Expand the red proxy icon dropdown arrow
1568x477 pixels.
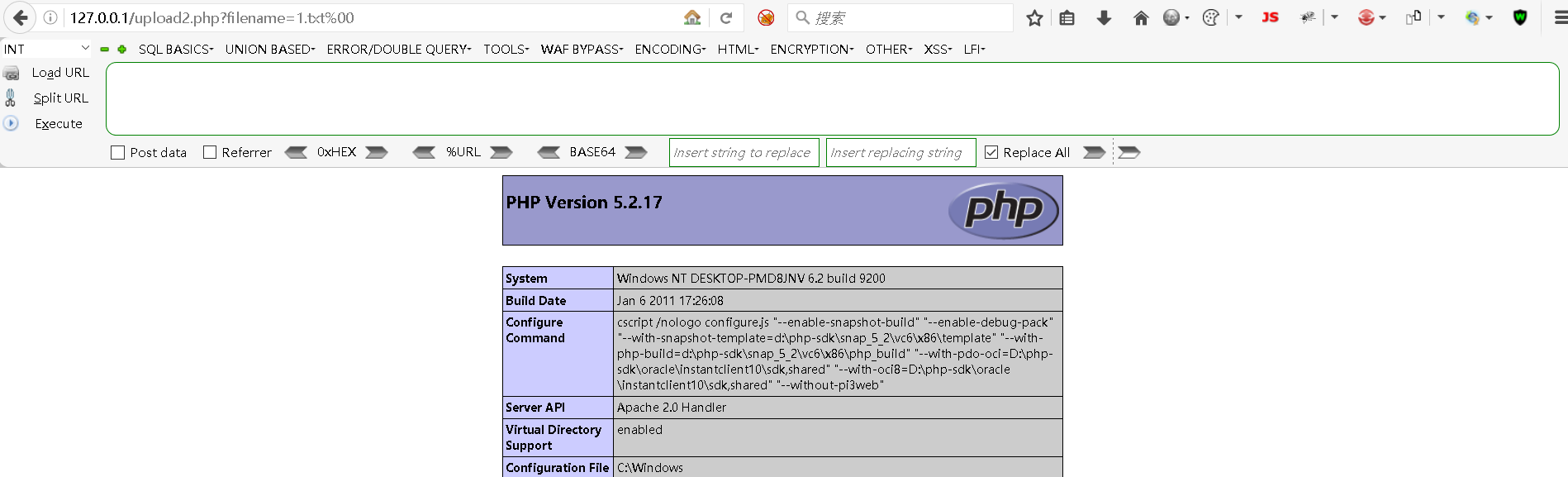[1382, 18]
